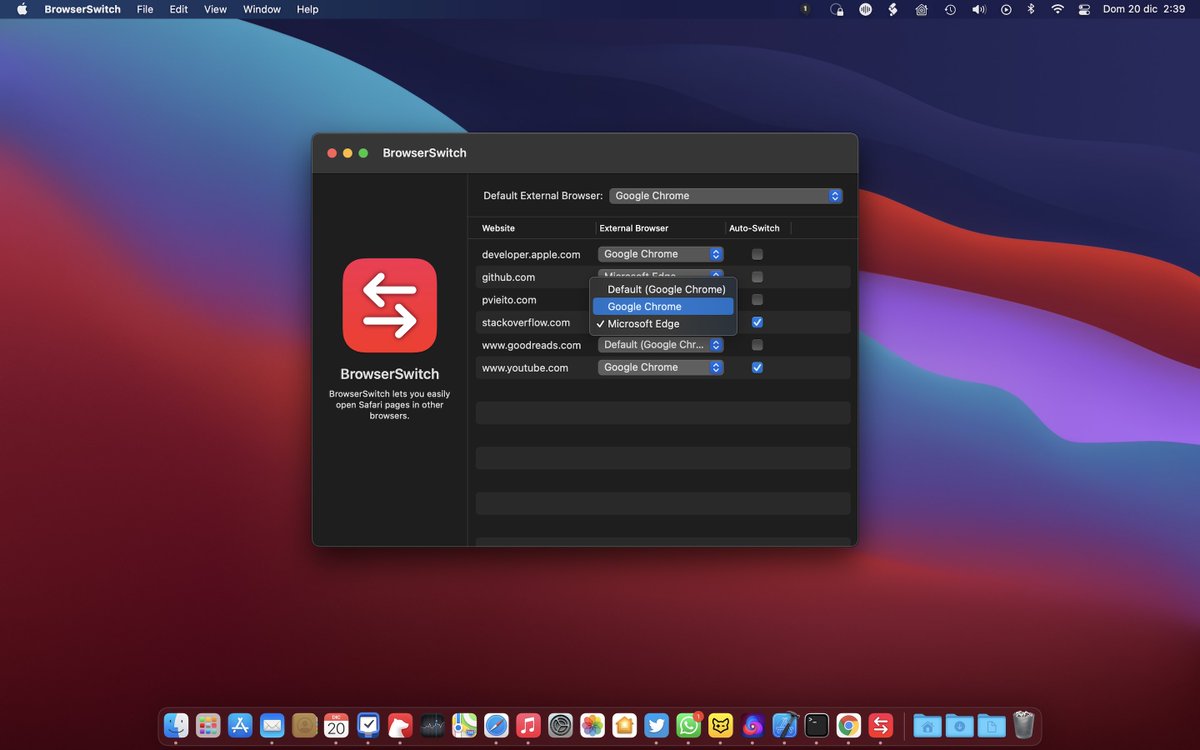Open Photos from the dock

pos(592,725)
